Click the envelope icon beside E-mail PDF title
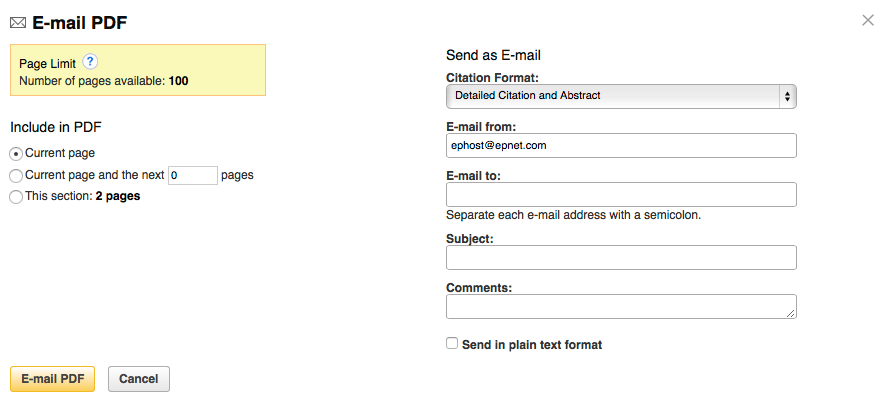This screenshot has height=400, width=883. pos(17,21)
